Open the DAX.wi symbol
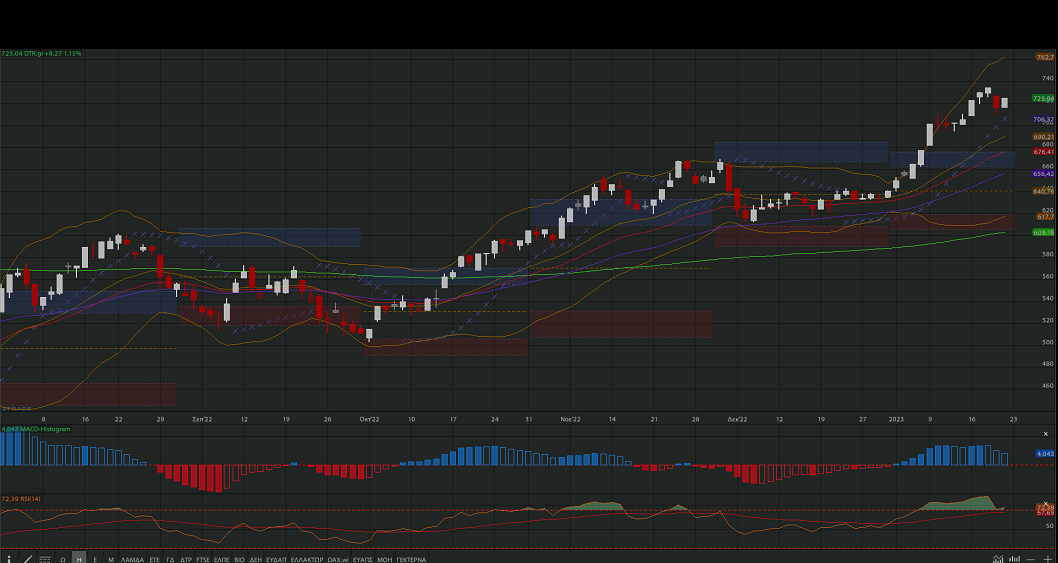Image resolution: width=1058 pixels, height=563 pixels. (338, 560)
